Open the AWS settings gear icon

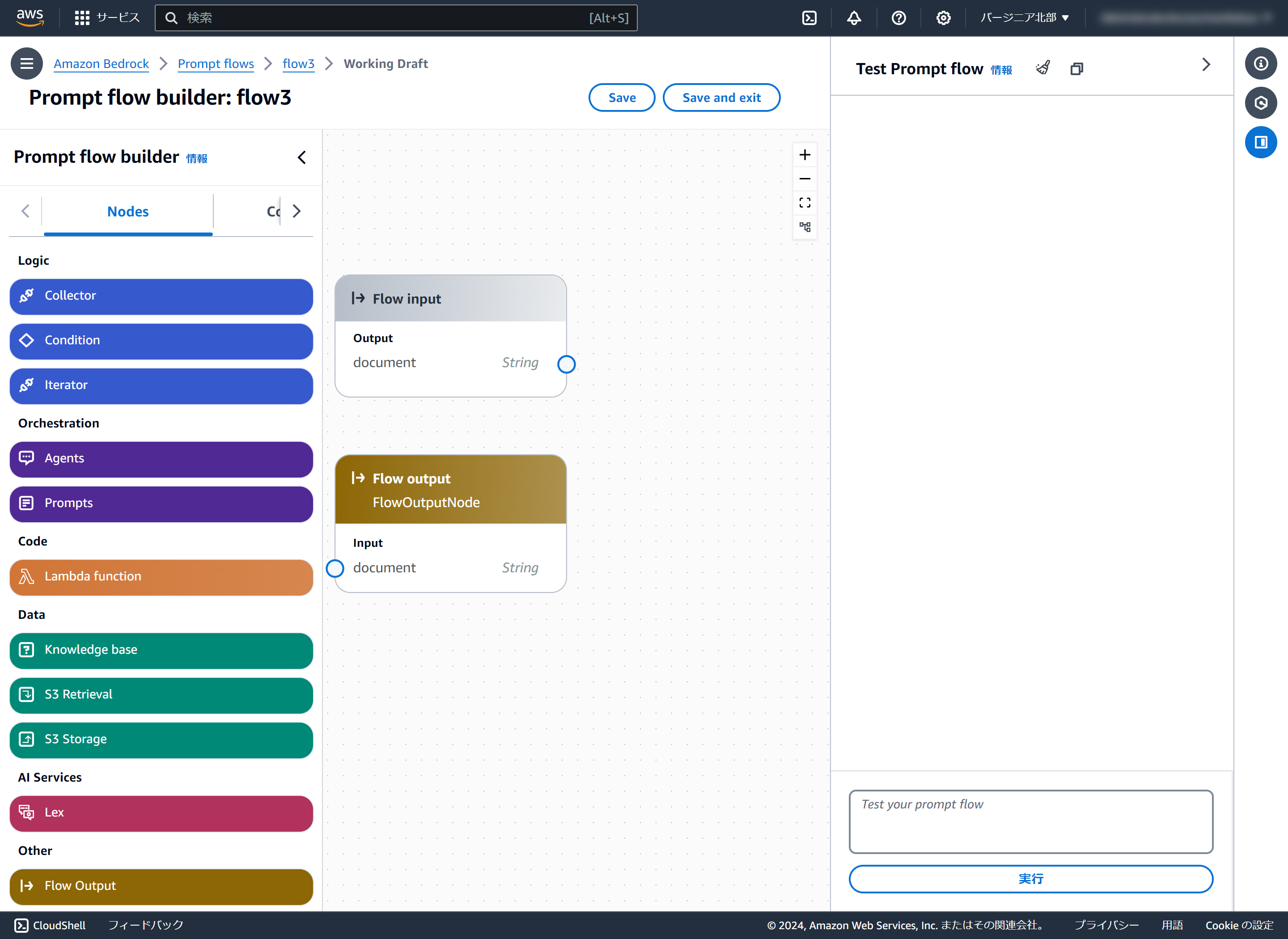(x=943, y=18)
